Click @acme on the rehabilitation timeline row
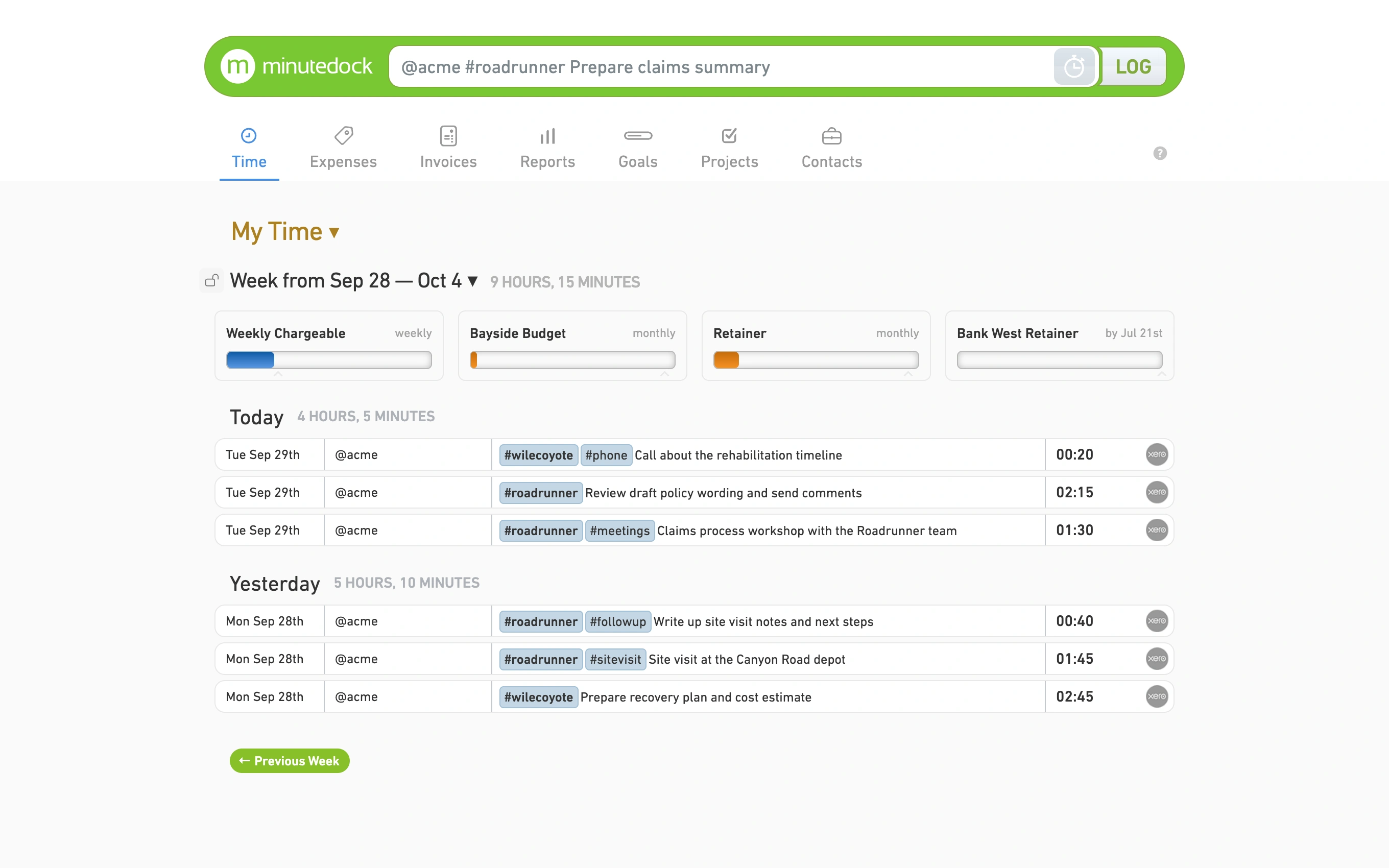Screen dimensions: 1389x868 pyautogui.click(x=356, y=454)
